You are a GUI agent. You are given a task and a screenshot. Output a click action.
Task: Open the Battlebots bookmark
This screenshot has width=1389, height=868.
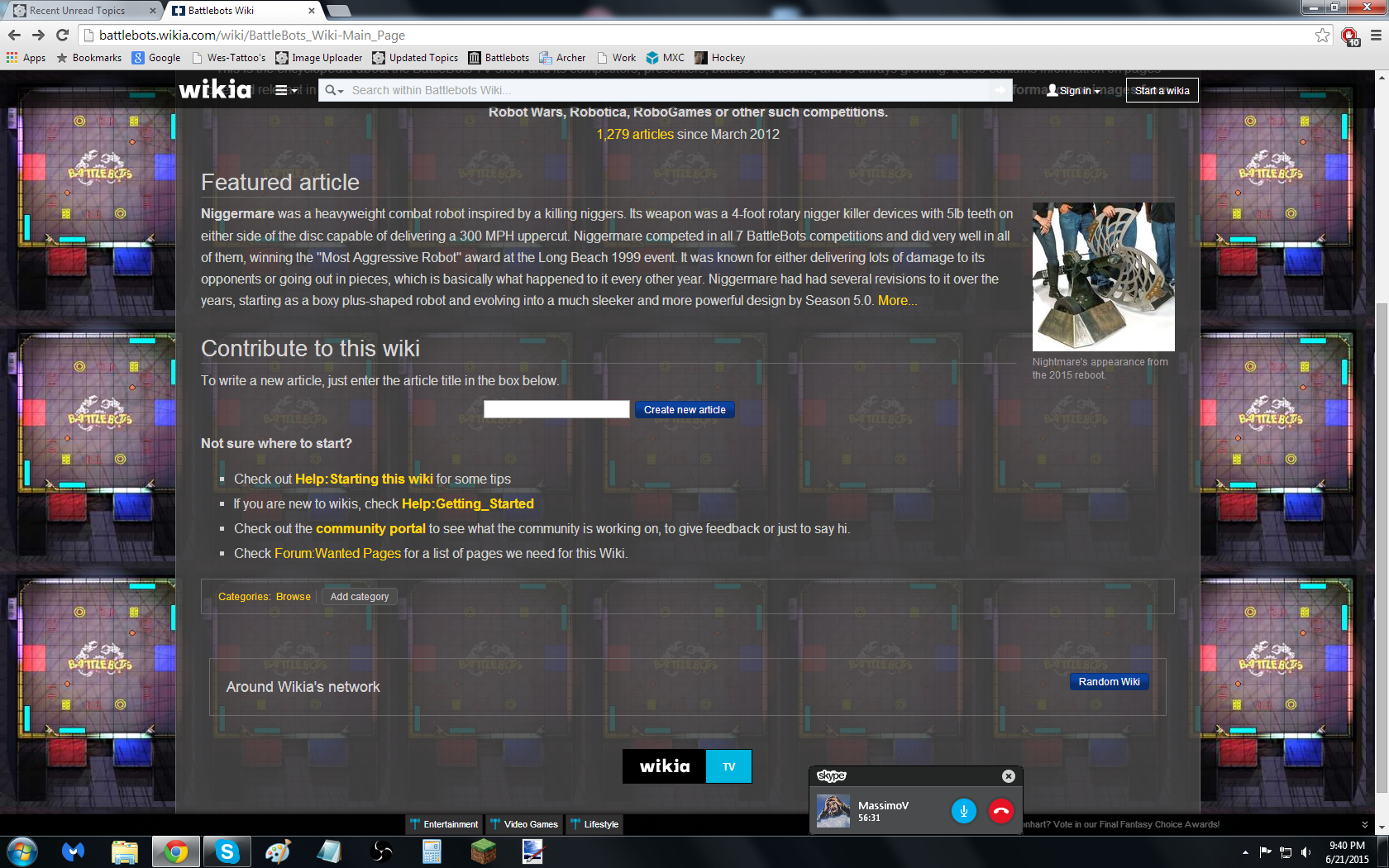499,58
